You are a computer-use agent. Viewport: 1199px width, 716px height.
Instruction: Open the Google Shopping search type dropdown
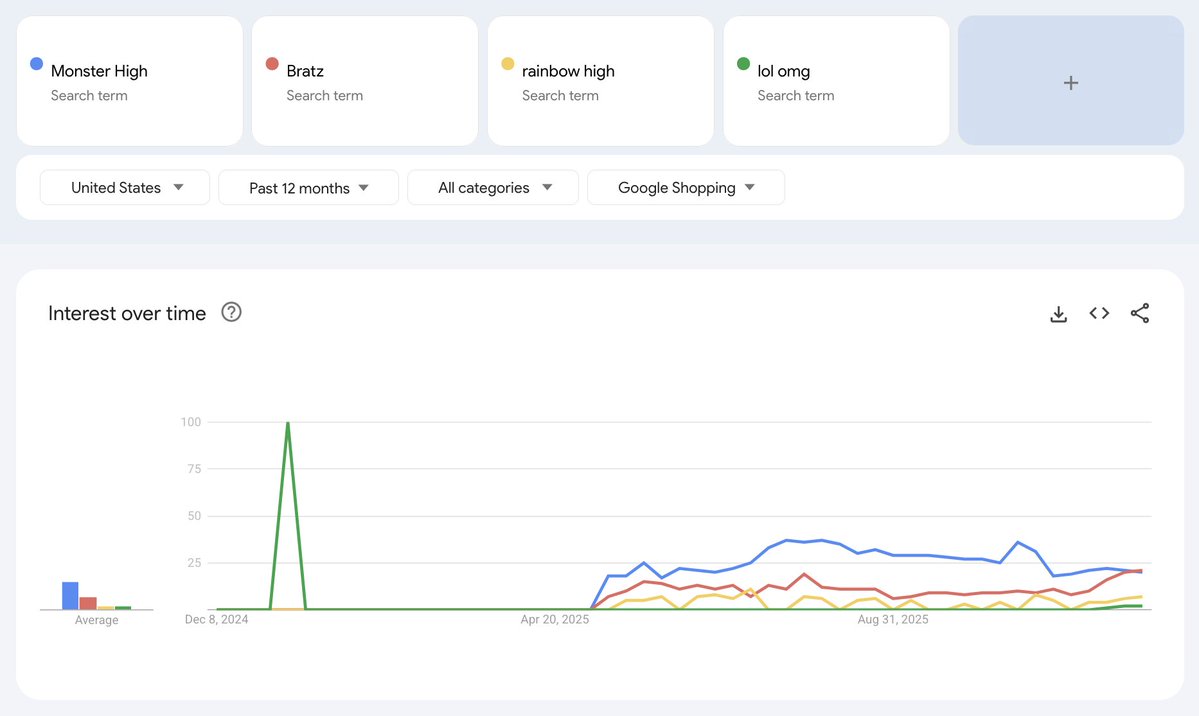coord(686,187)
